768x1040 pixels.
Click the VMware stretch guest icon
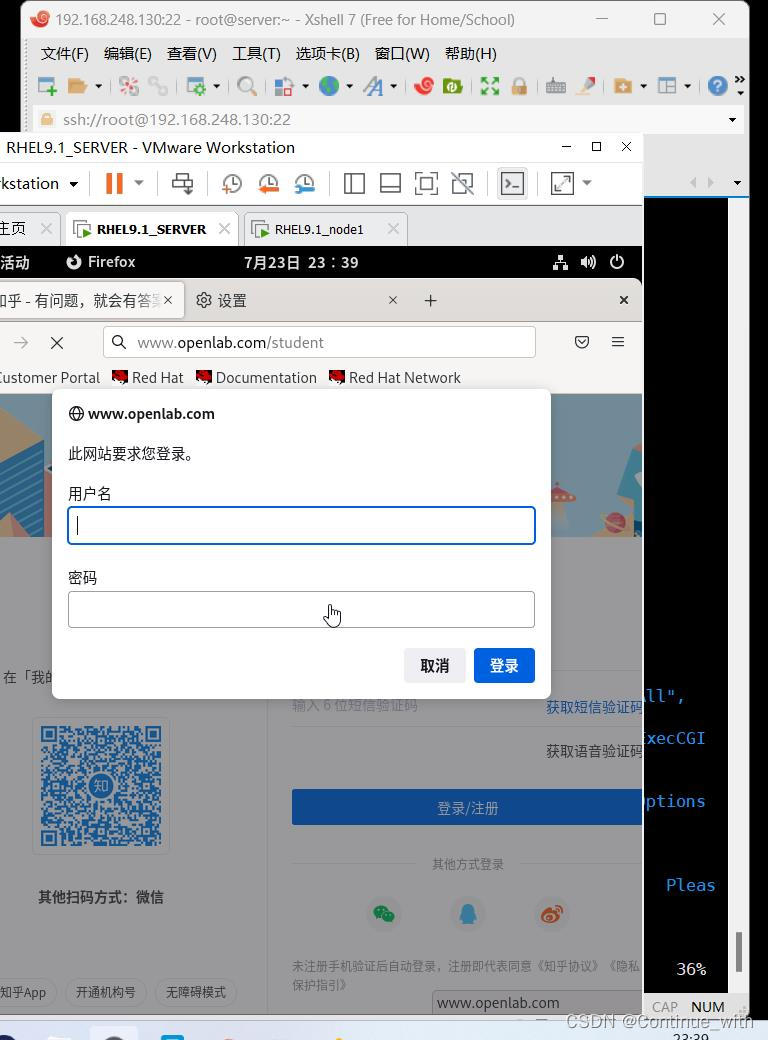tap(562, 184)
